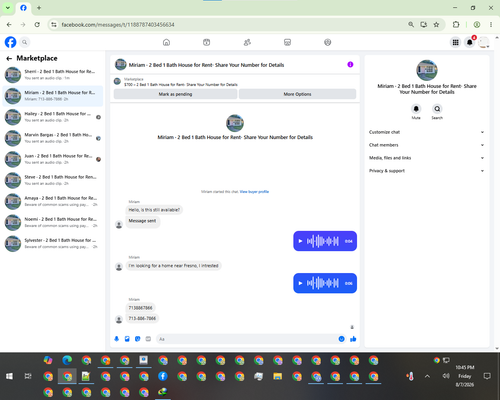Viewport: 500px width, 400px height.
Task: Focus the Aa message input field
Action: (247, 339)
